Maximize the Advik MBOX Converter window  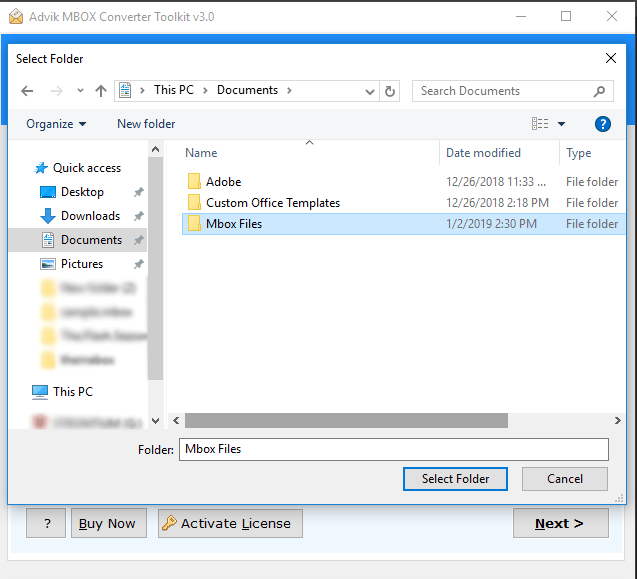(566, 16)
